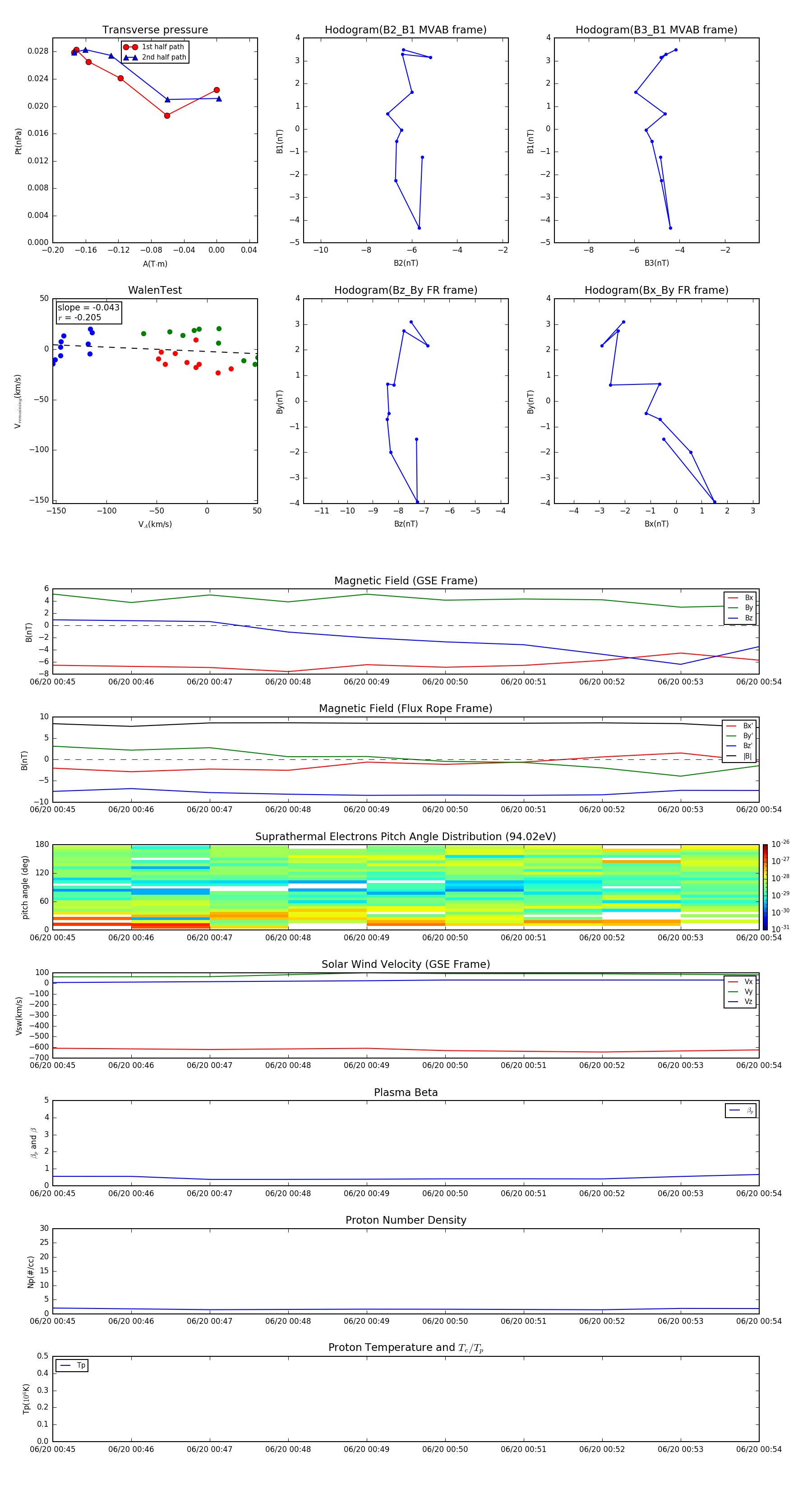The image size is (812, 1489).
Task: Click the 'Magnetic Field (Flux Rope Frame)' title
Action: [406, 709]
